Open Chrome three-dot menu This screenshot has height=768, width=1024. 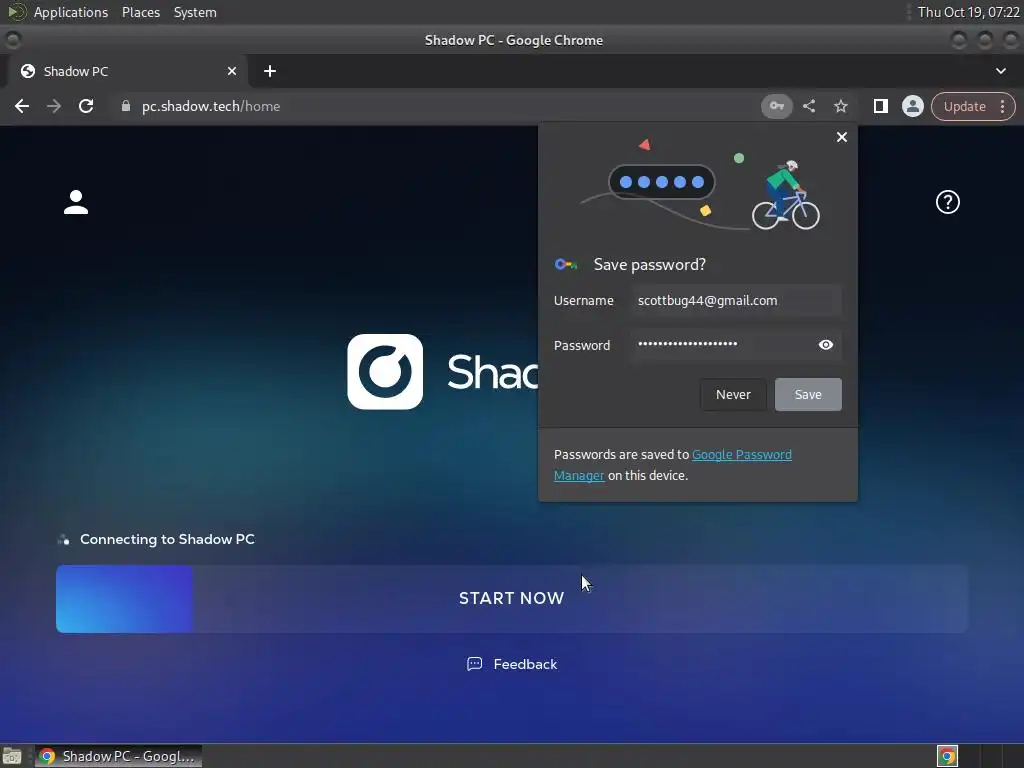point(1002,106)
